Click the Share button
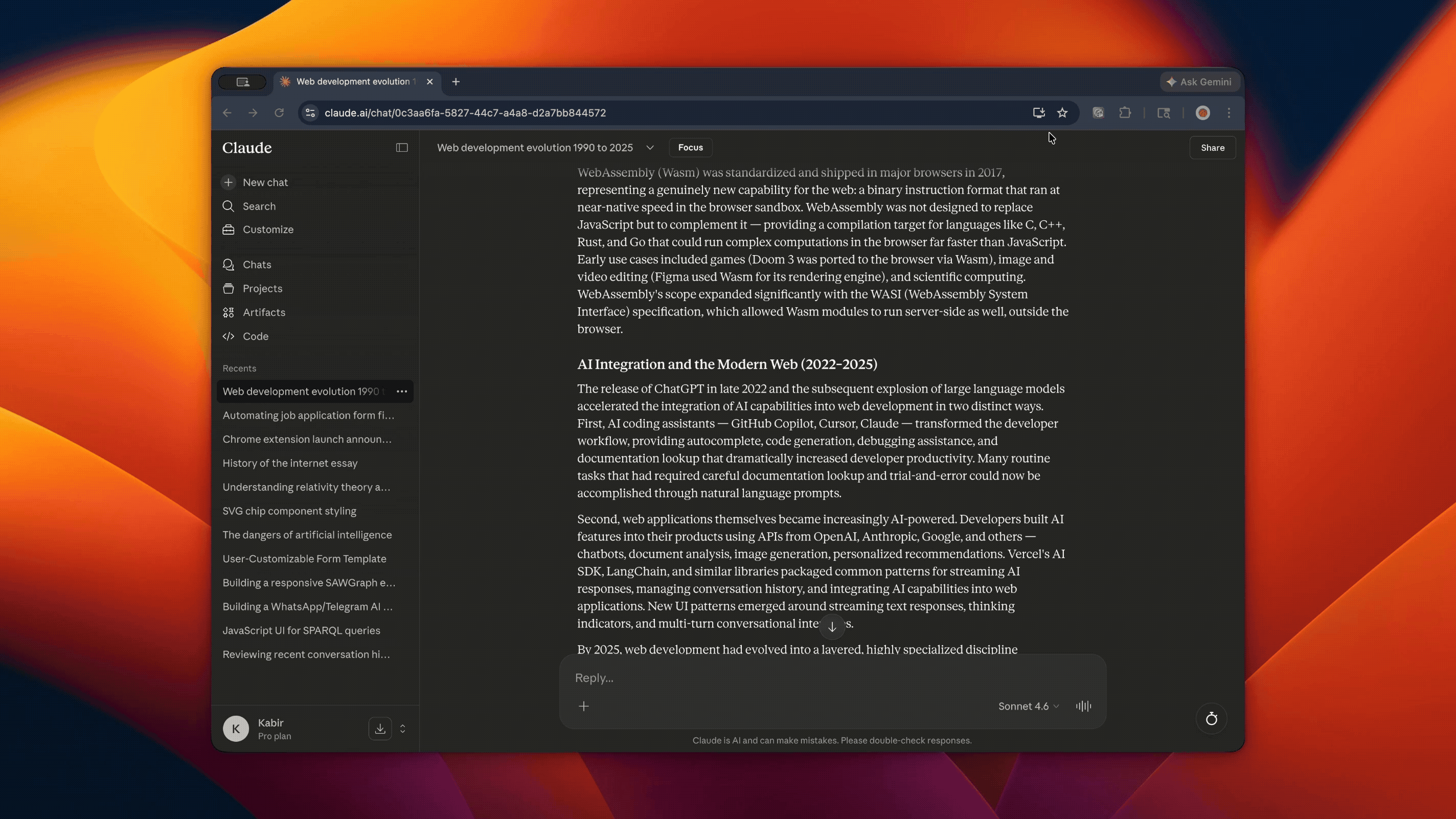The image size is (1456, 819). click(1212, 148)
